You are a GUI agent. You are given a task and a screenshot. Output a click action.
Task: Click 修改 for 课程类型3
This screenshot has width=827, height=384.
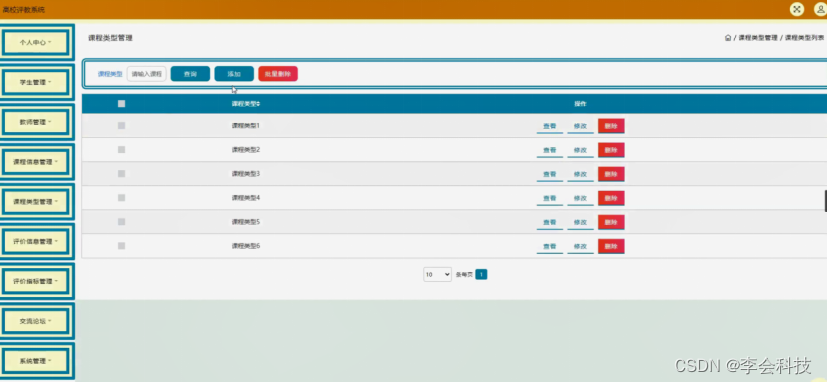pyautogui.click(x=580, y=175)
